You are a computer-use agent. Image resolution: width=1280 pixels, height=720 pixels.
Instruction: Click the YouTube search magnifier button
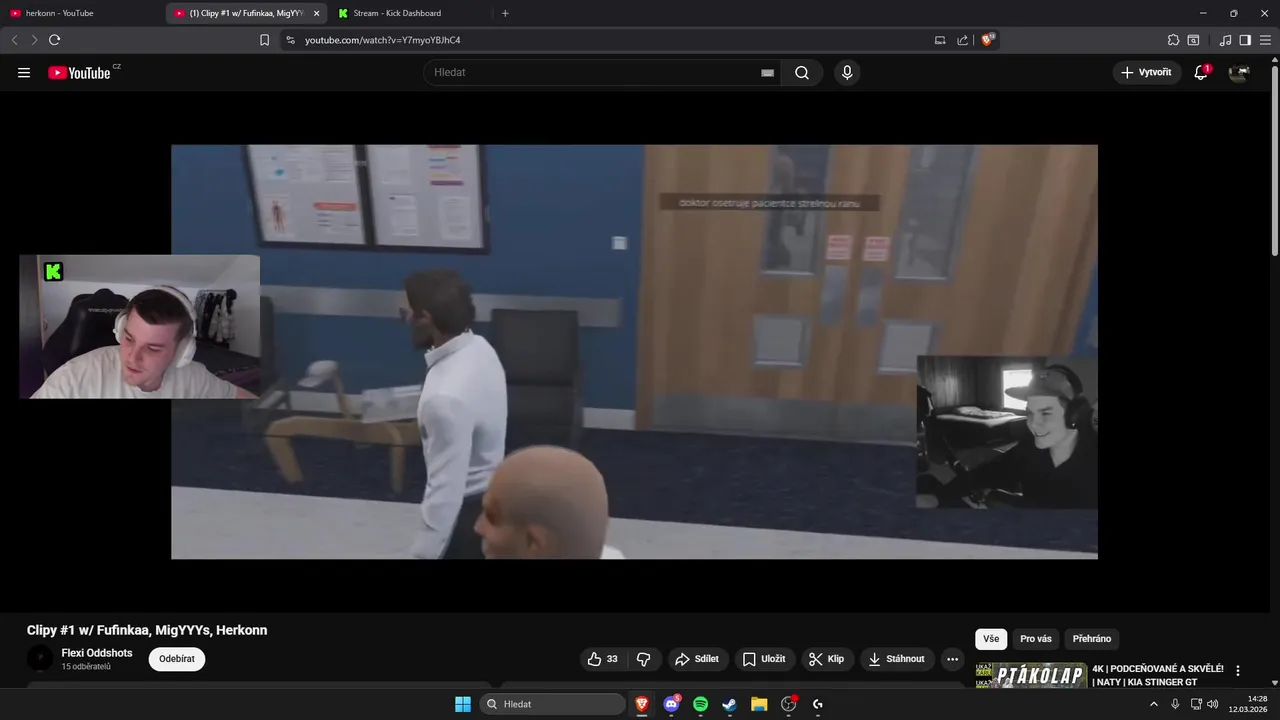pyautogui.click(x=802, y=72)
